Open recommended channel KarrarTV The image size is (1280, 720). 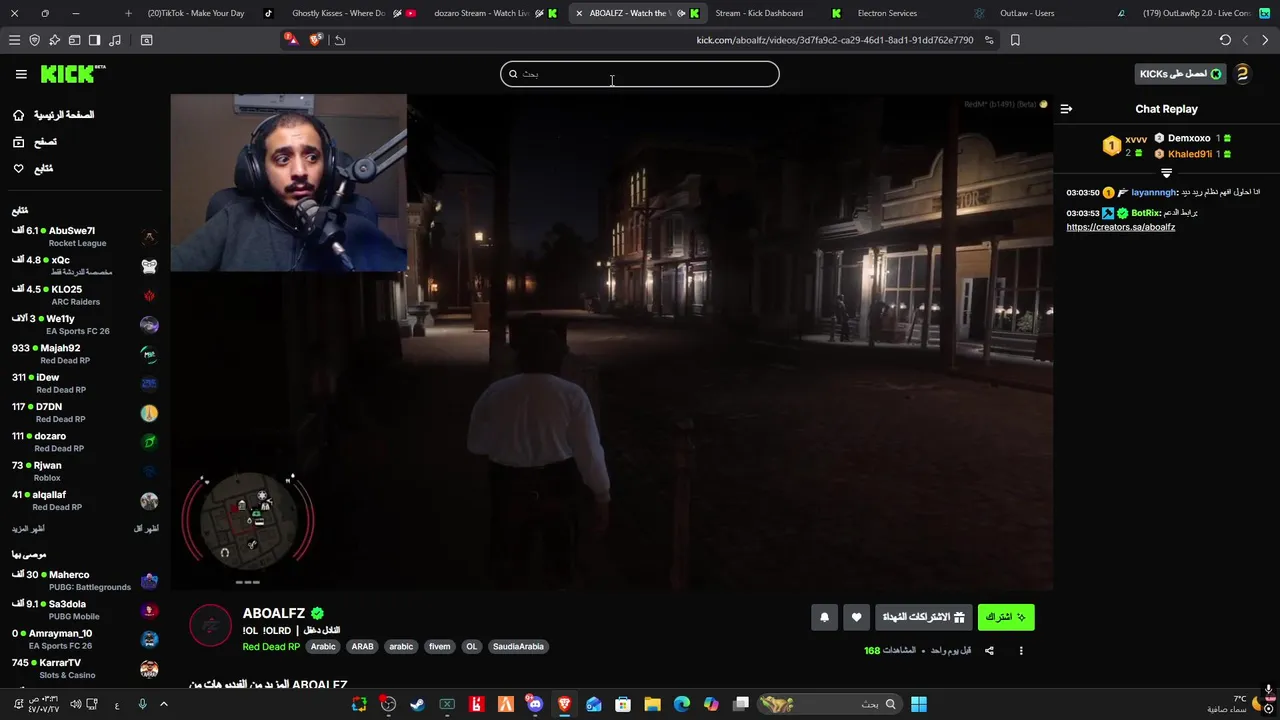tap(84, 668)
